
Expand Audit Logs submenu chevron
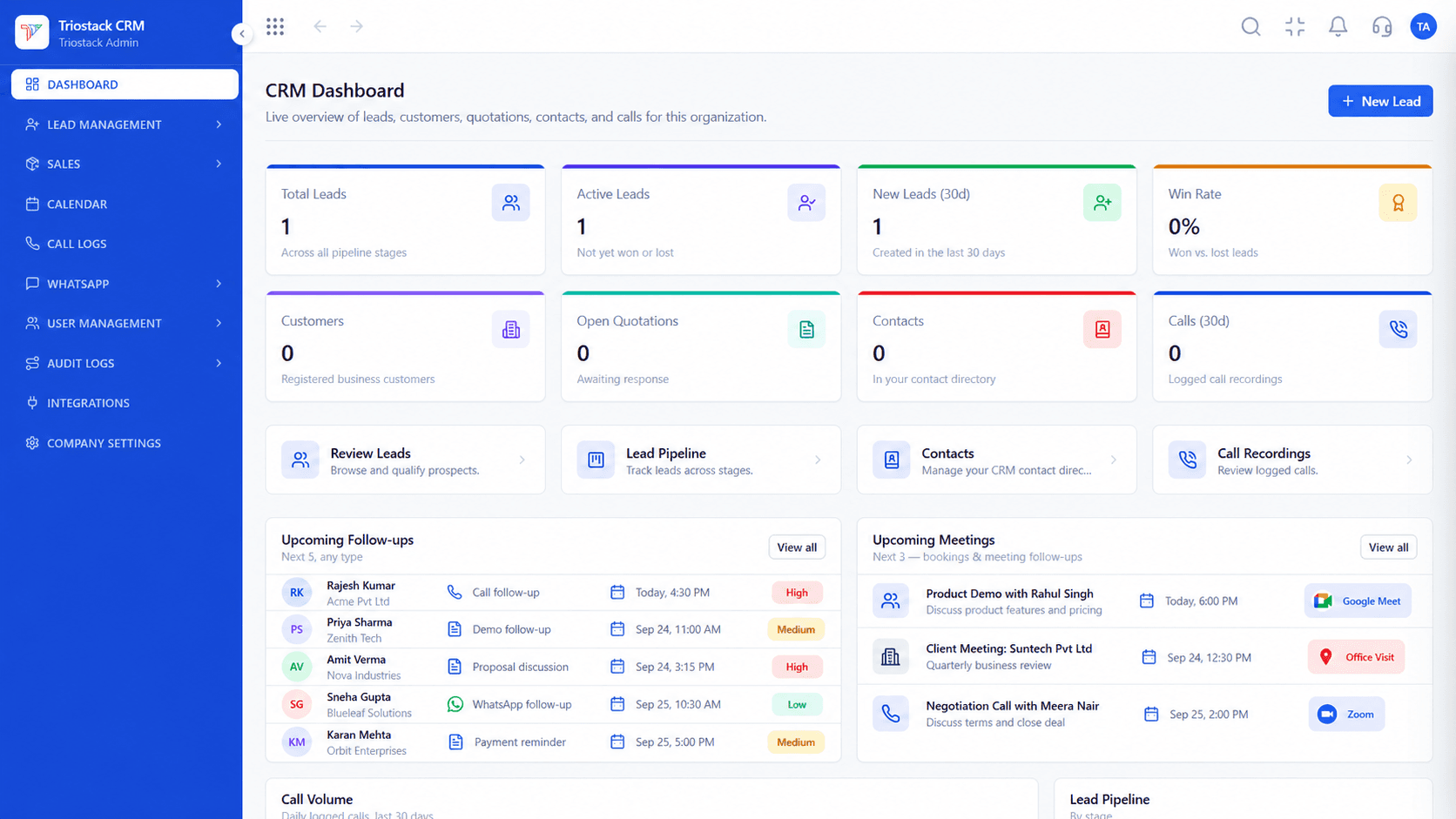[219, 363]
